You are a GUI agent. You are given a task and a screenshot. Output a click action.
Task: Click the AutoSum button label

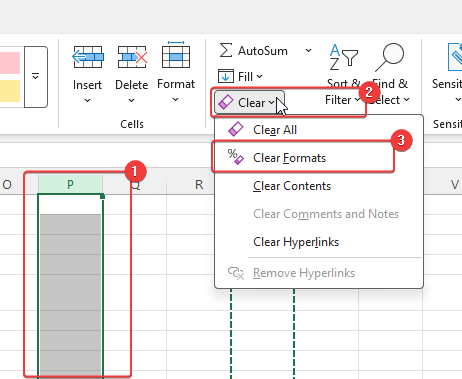coord(263,51)
